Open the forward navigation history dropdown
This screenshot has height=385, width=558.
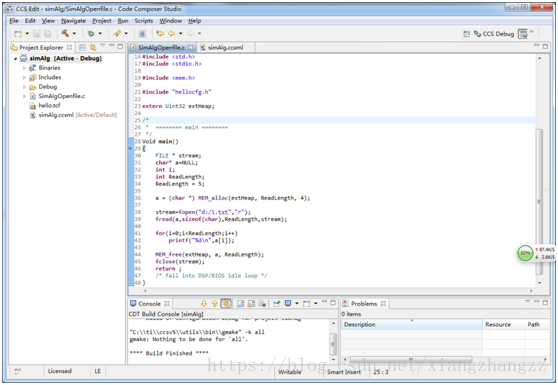[199, 33]
